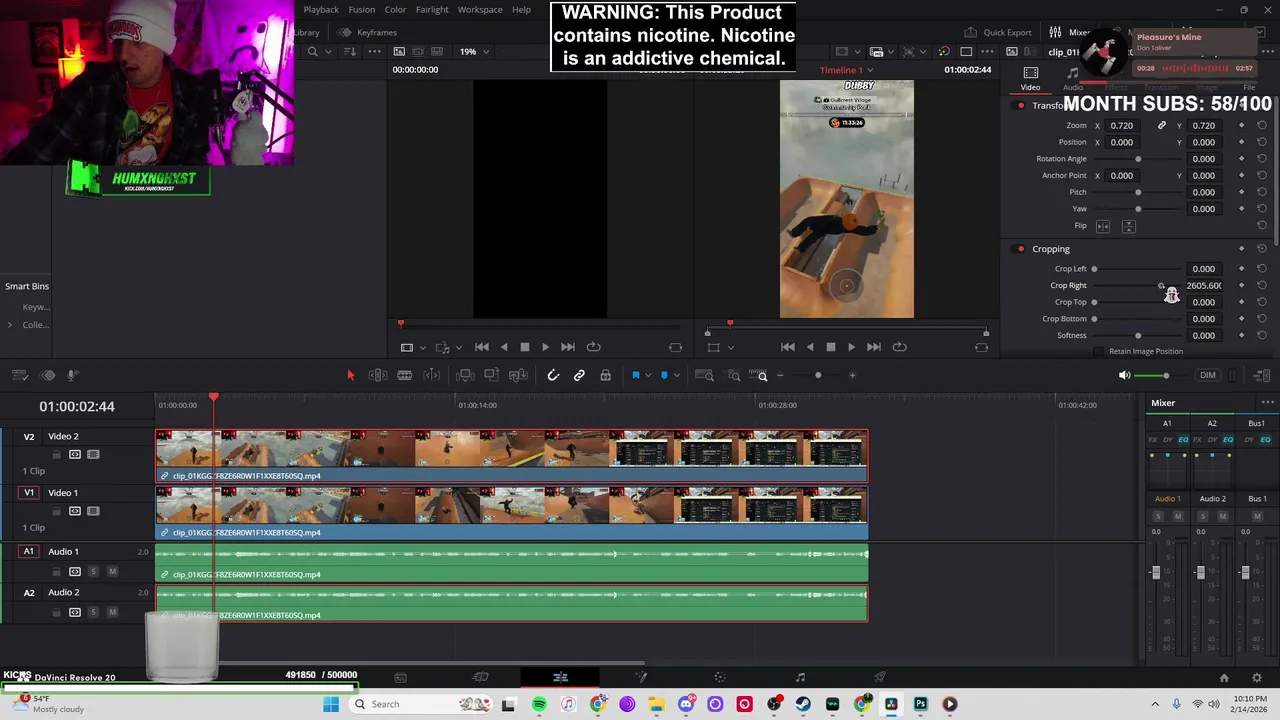Select the Blade Edit Mode tool
Viewport: 1280px width, 720px height.
pos(432,375)
